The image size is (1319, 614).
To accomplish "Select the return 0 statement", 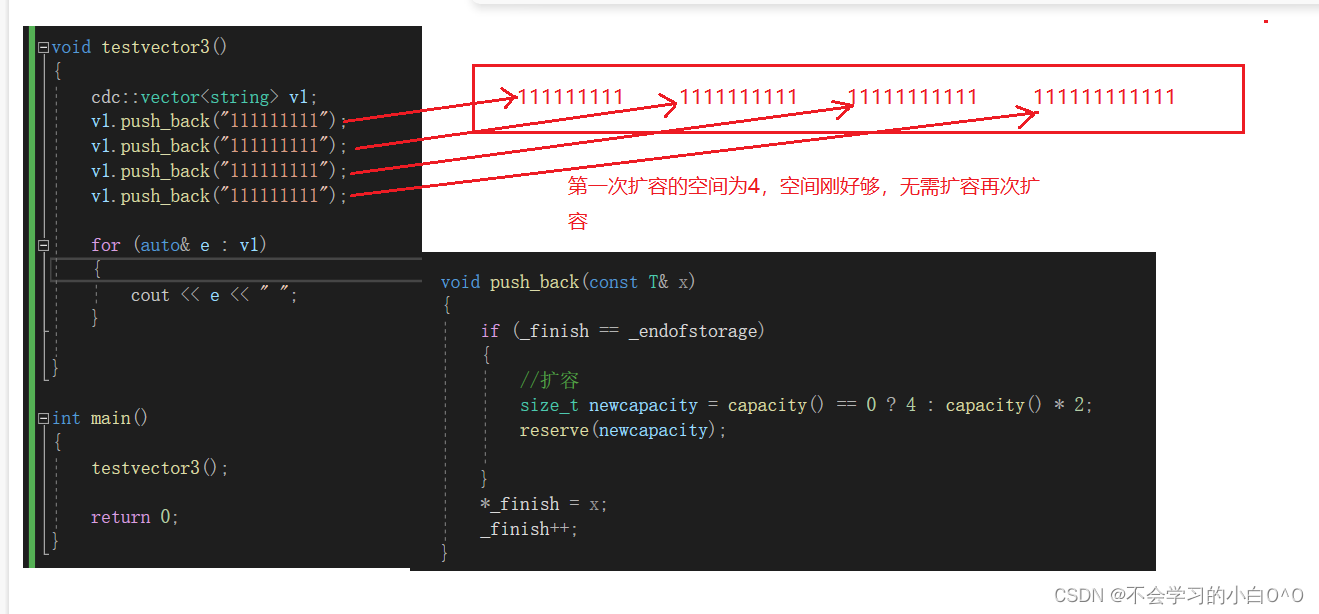I will coord(135,516).
